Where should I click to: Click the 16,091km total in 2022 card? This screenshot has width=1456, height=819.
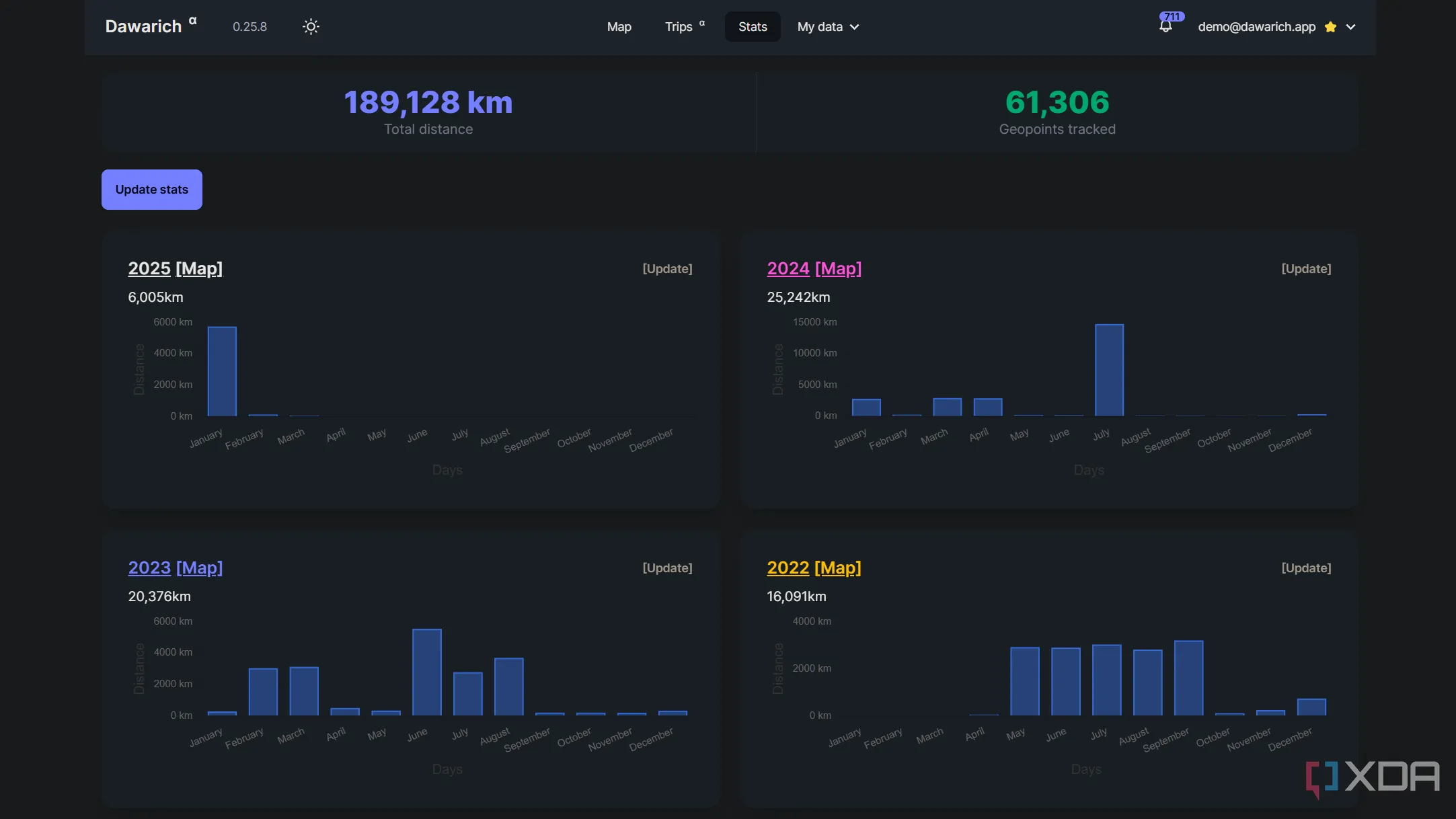point(796,596)
